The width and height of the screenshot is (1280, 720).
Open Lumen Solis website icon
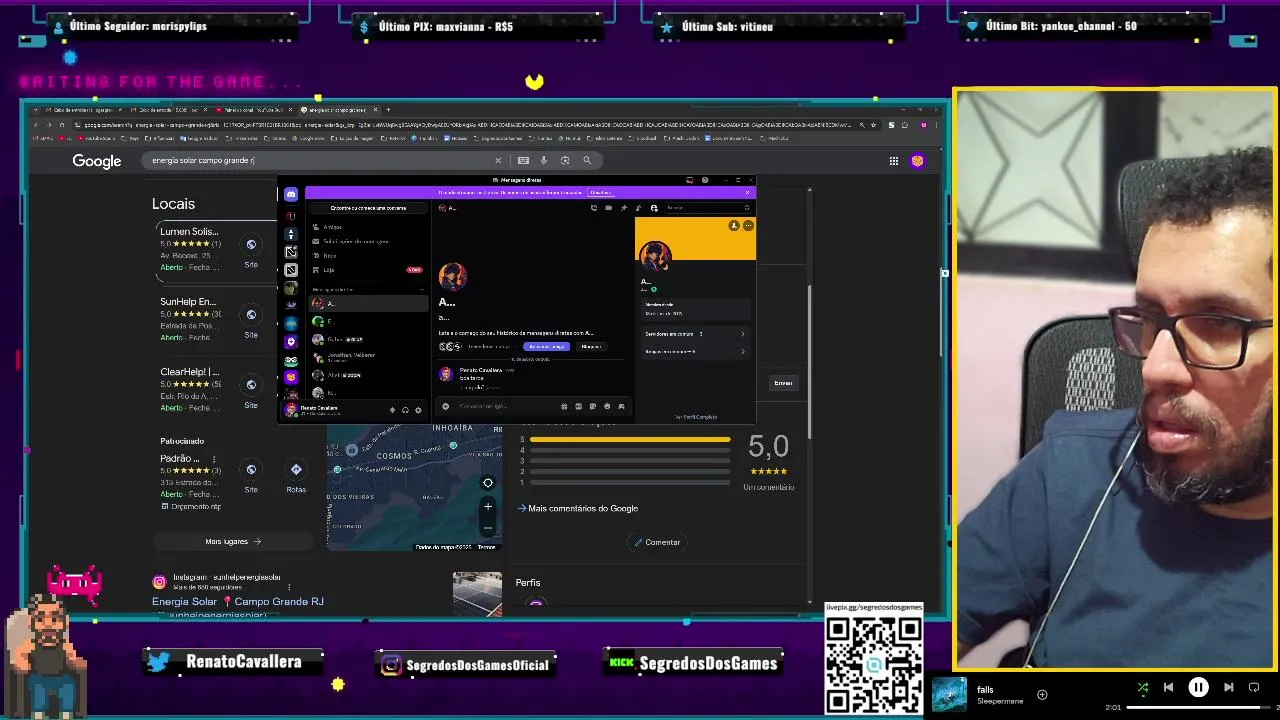pyautogui.click(x=251, y=244)
